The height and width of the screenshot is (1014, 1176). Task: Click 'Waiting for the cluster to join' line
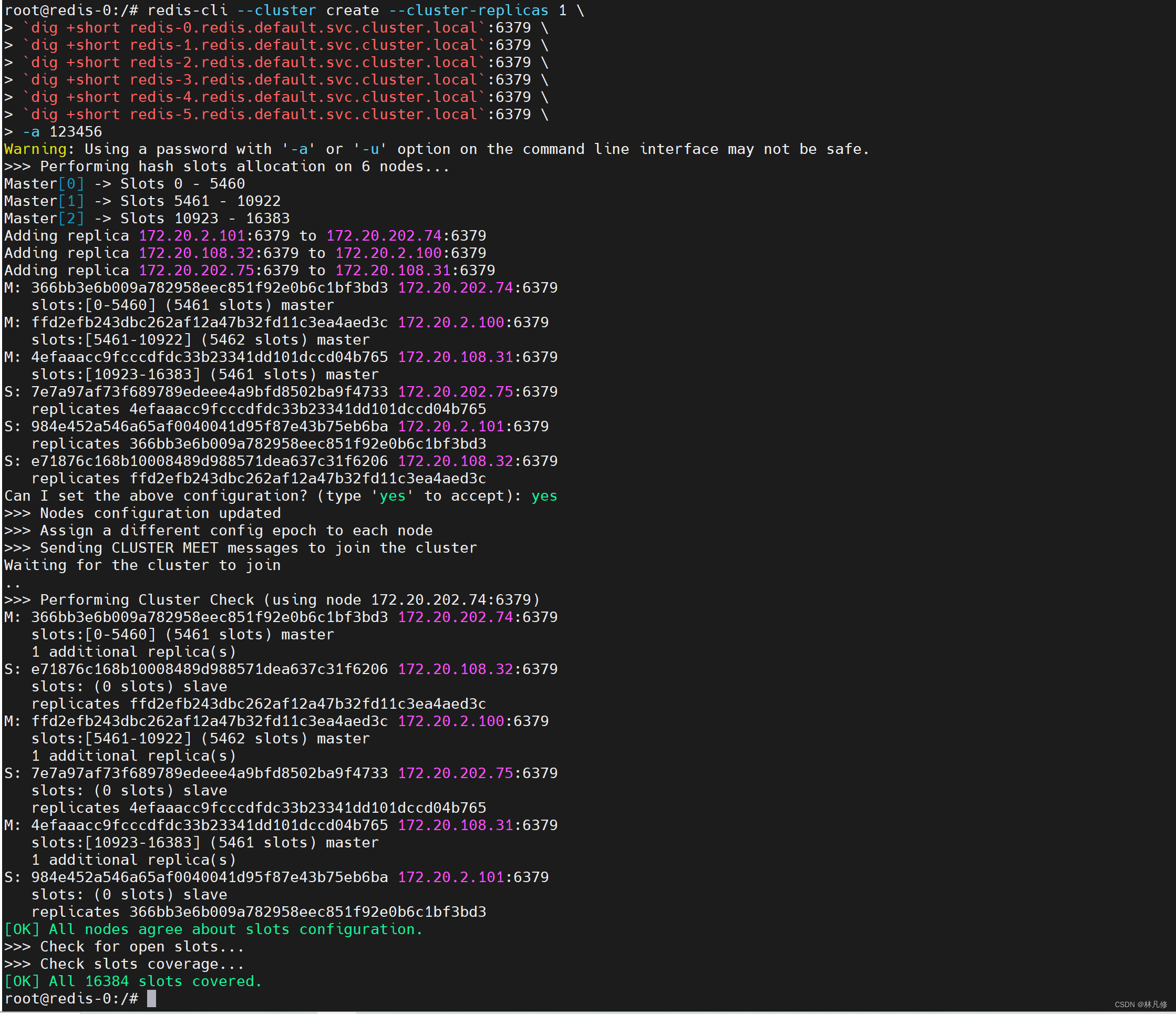142,565
